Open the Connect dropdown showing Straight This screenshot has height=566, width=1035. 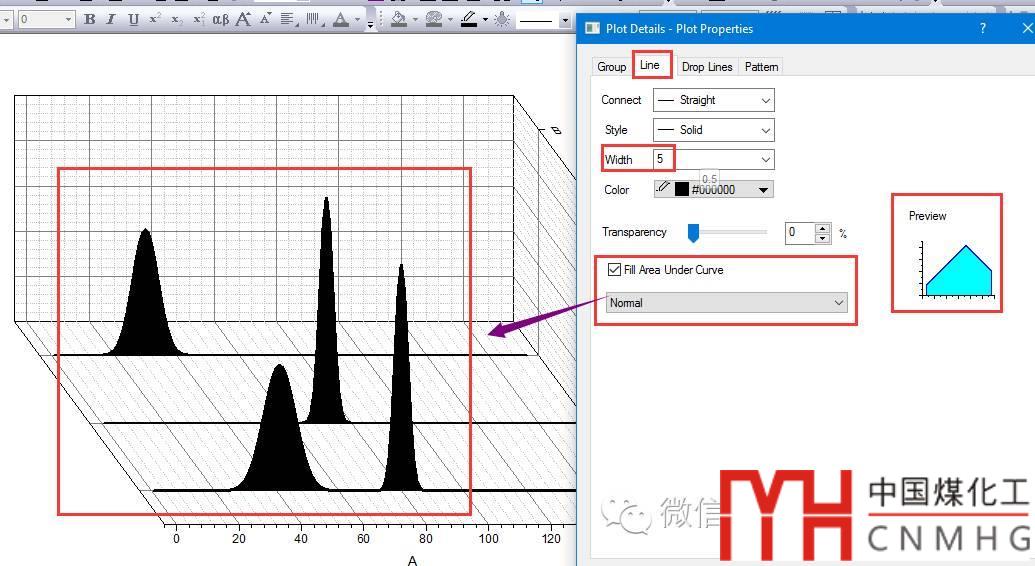(x=713, y=100)
